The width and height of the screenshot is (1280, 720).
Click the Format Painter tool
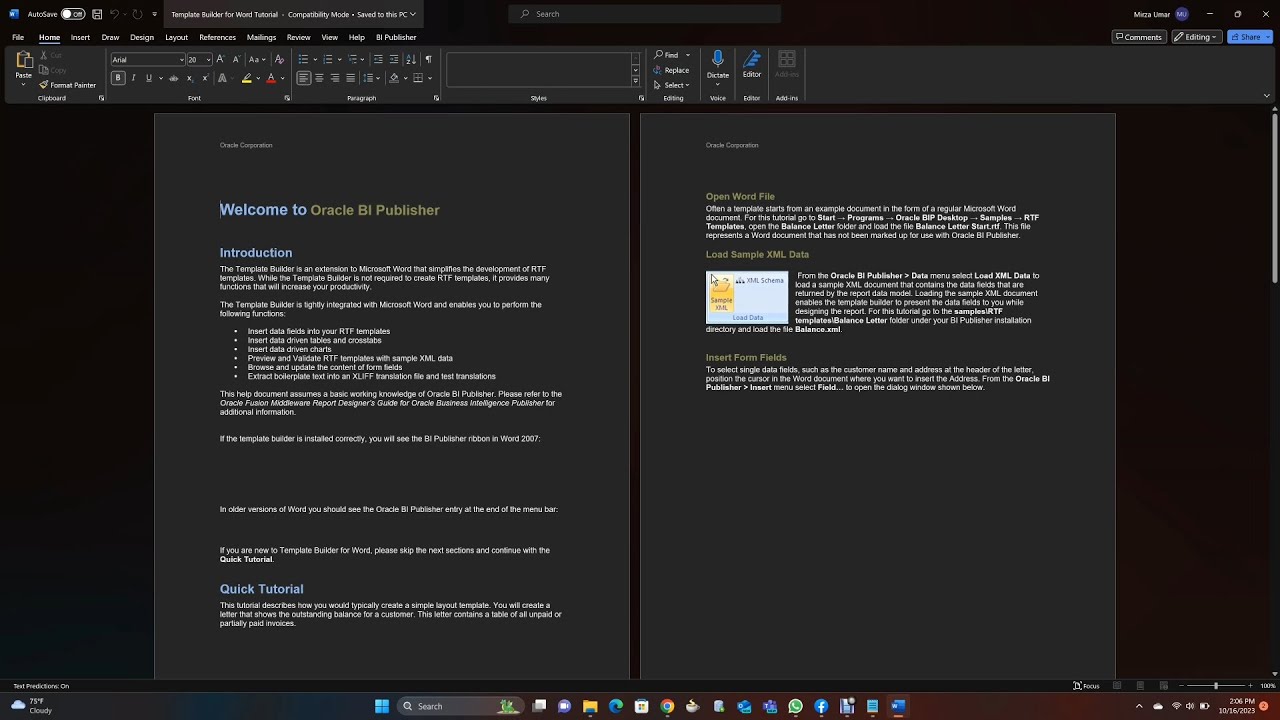click(x=67, y=85)
